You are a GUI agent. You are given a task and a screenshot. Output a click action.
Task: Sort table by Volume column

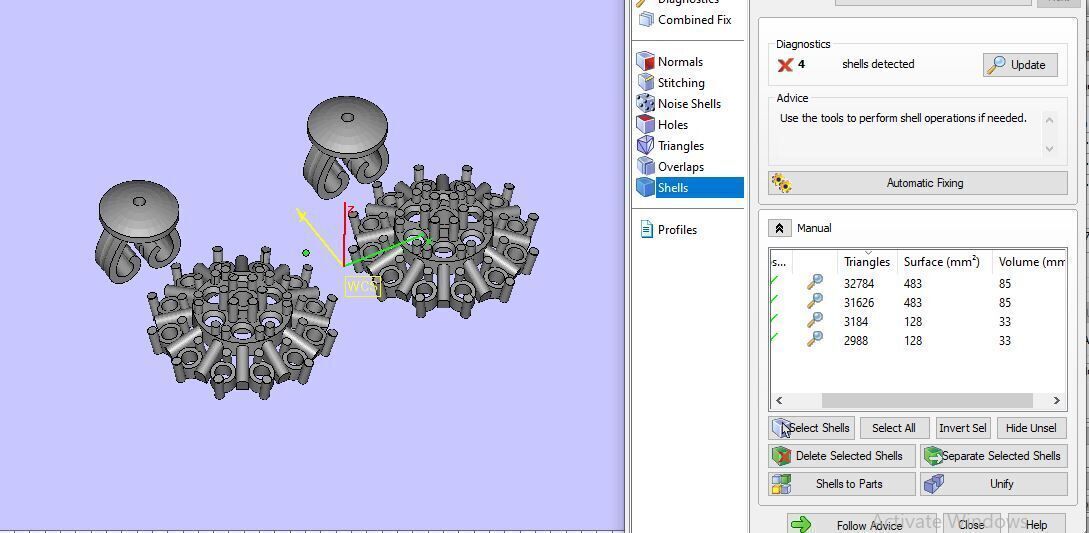click(1030, 262)
